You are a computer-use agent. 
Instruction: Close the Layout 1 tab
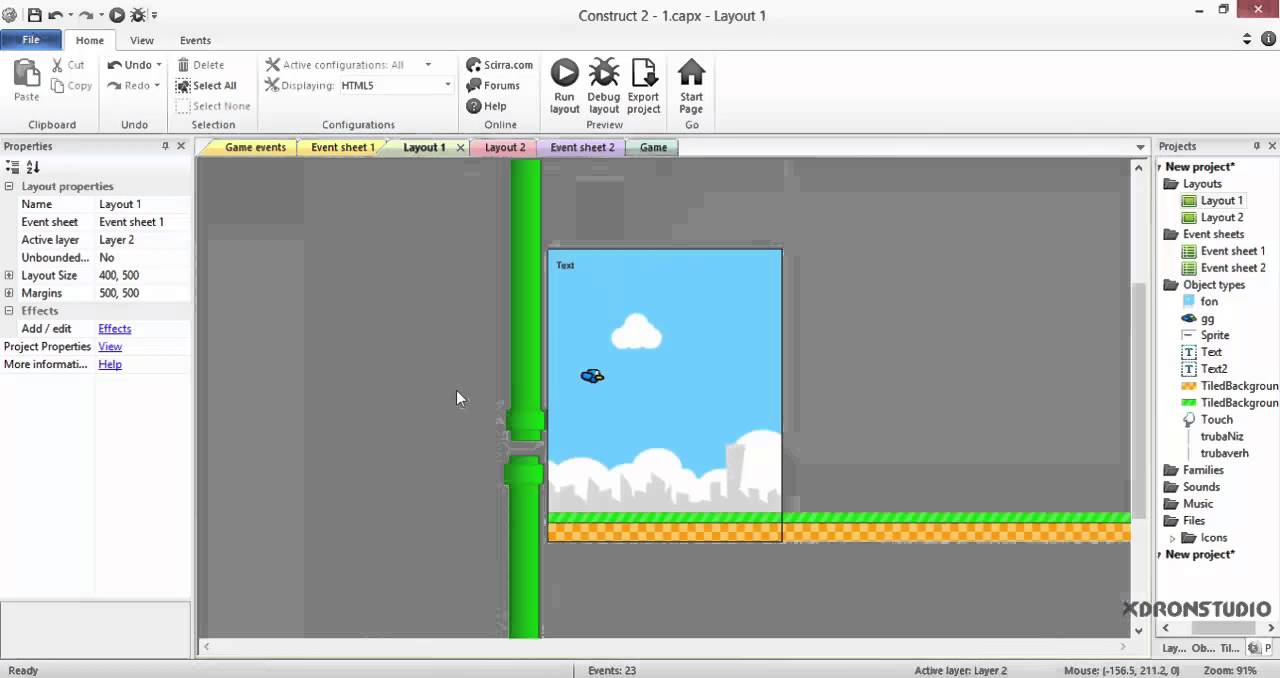(x=461, y=147)
